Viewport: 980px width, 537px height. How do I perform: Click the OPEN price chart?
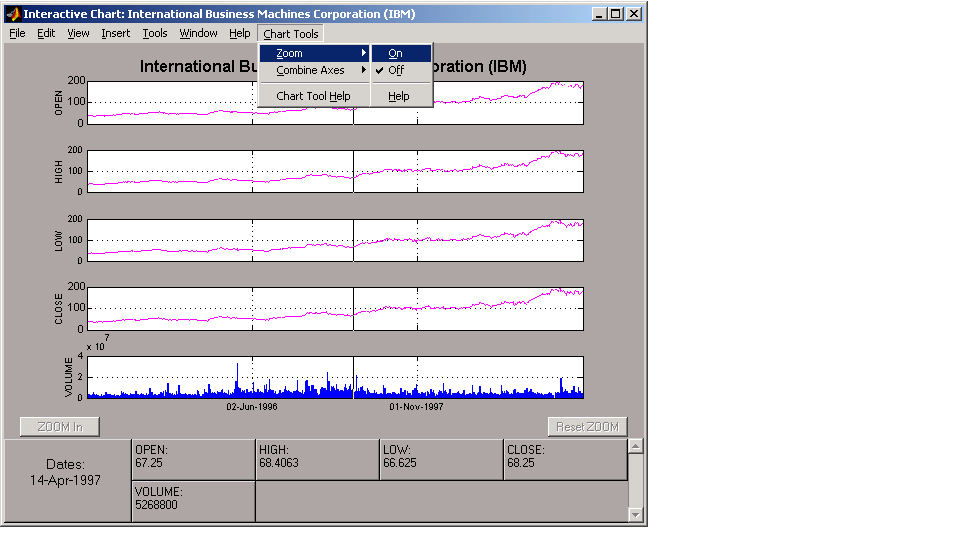(336, 103)
